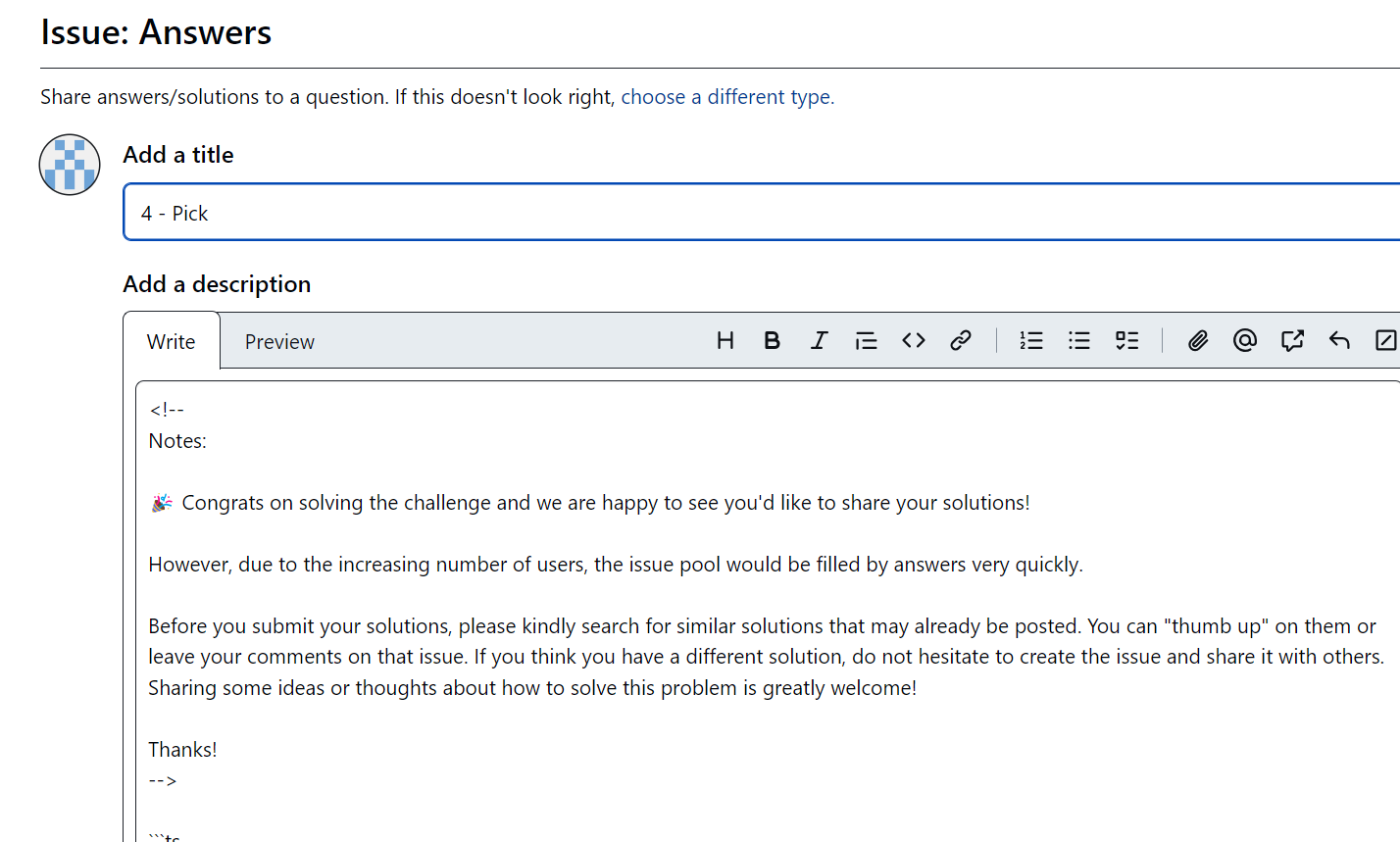Click the '-->' comment closing line
The image size is (1400, 842).
click(163, 781)
